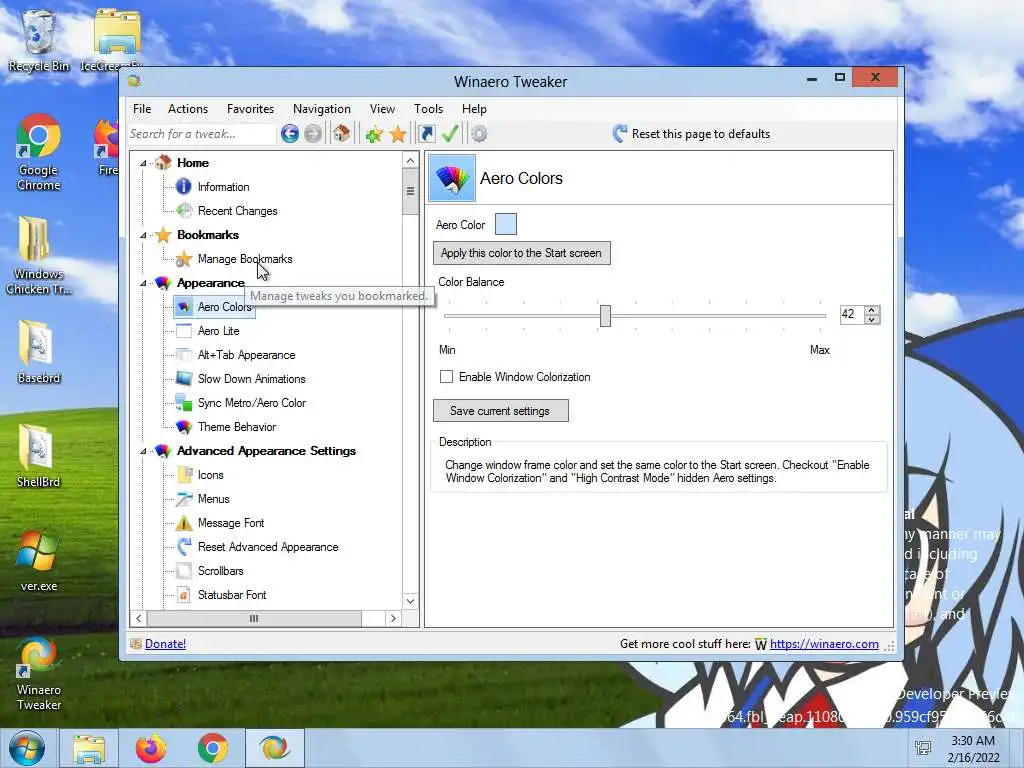
Task: Click the Back navigation arrow in toolbar
Action: [x=290, y=134]
